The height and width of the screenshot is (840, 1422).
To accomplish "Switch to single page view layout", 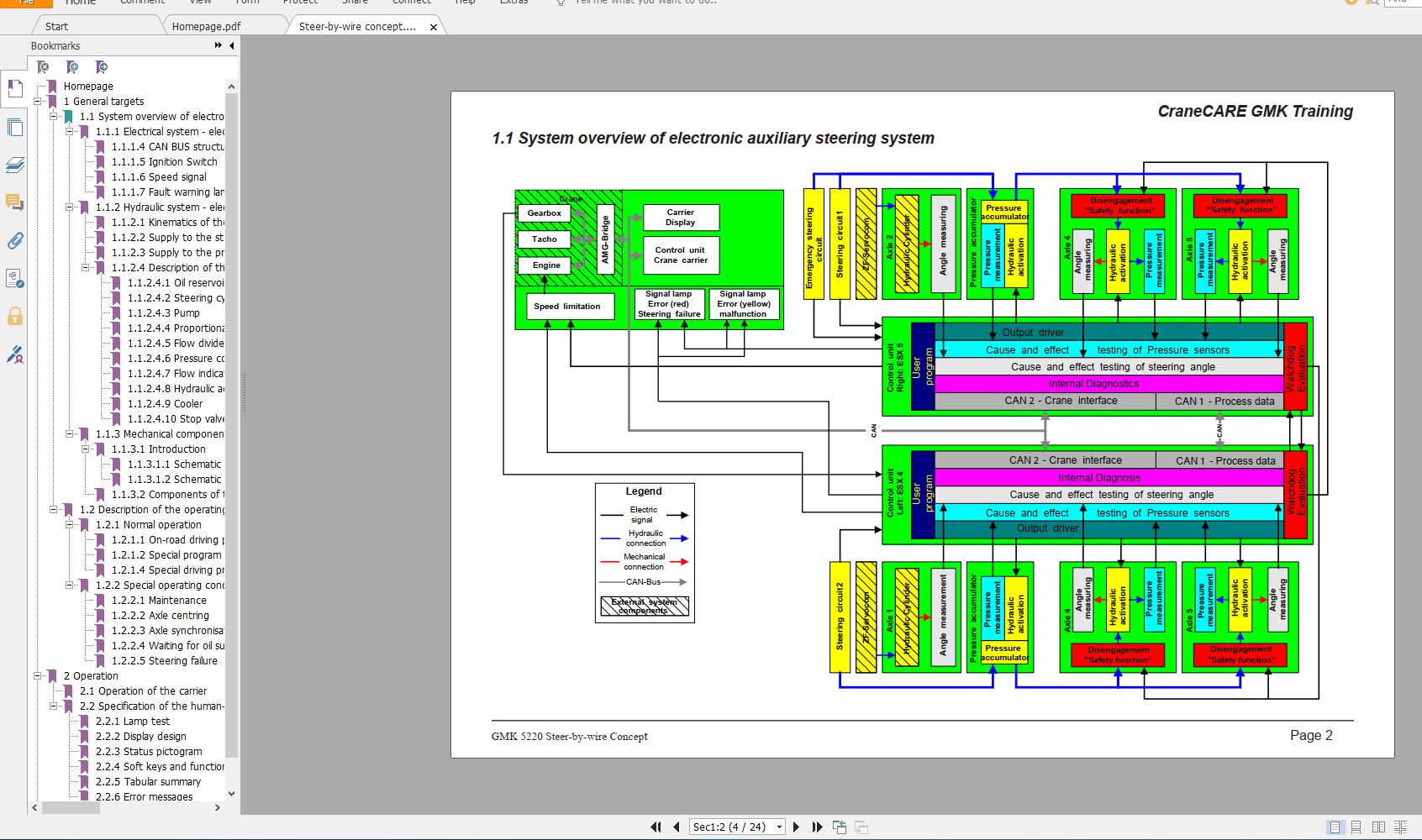I will [1335, 827].
